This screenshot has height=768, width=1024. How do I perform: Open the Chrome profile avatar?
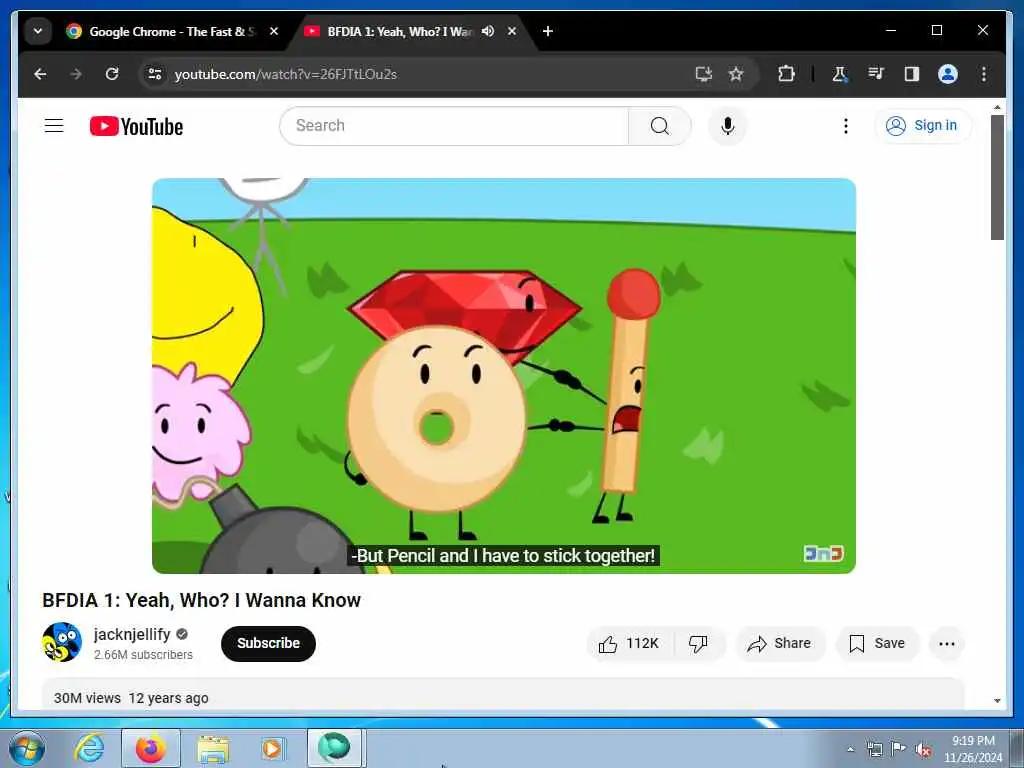pyautogui.click(x=948, y=74)
